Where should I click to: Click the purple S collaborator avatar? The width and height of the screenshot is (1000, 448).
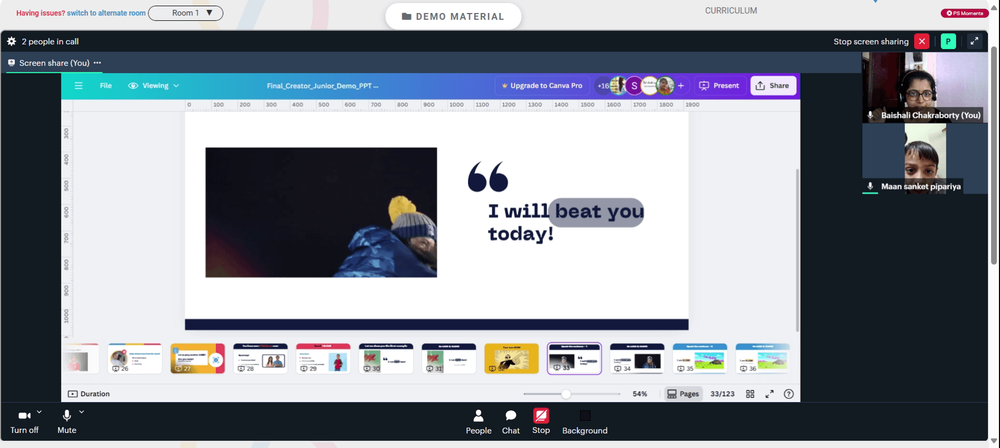633,86
